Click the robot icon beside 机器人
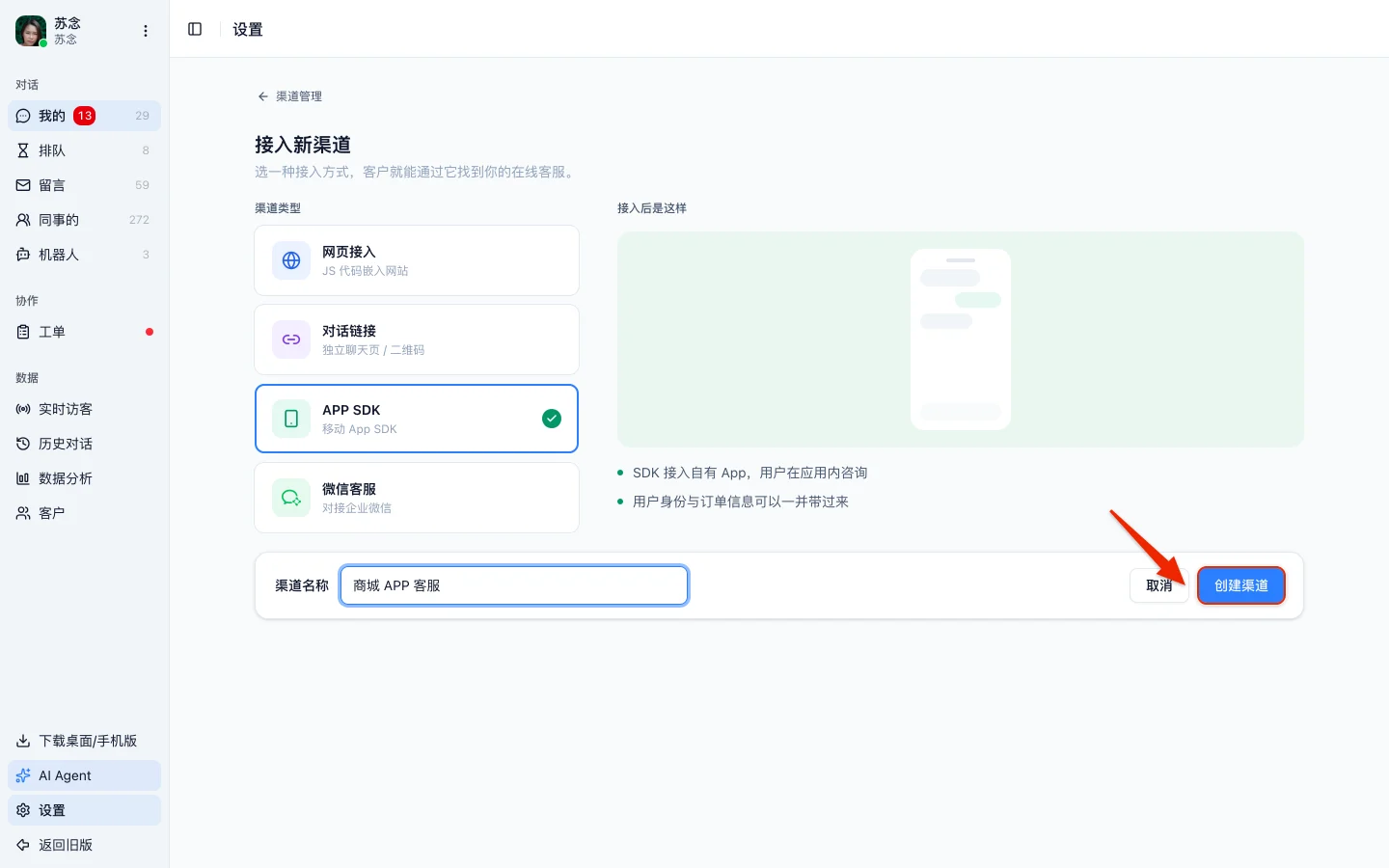The width and height of the screenshot is (1389, 868). [23, 255]
